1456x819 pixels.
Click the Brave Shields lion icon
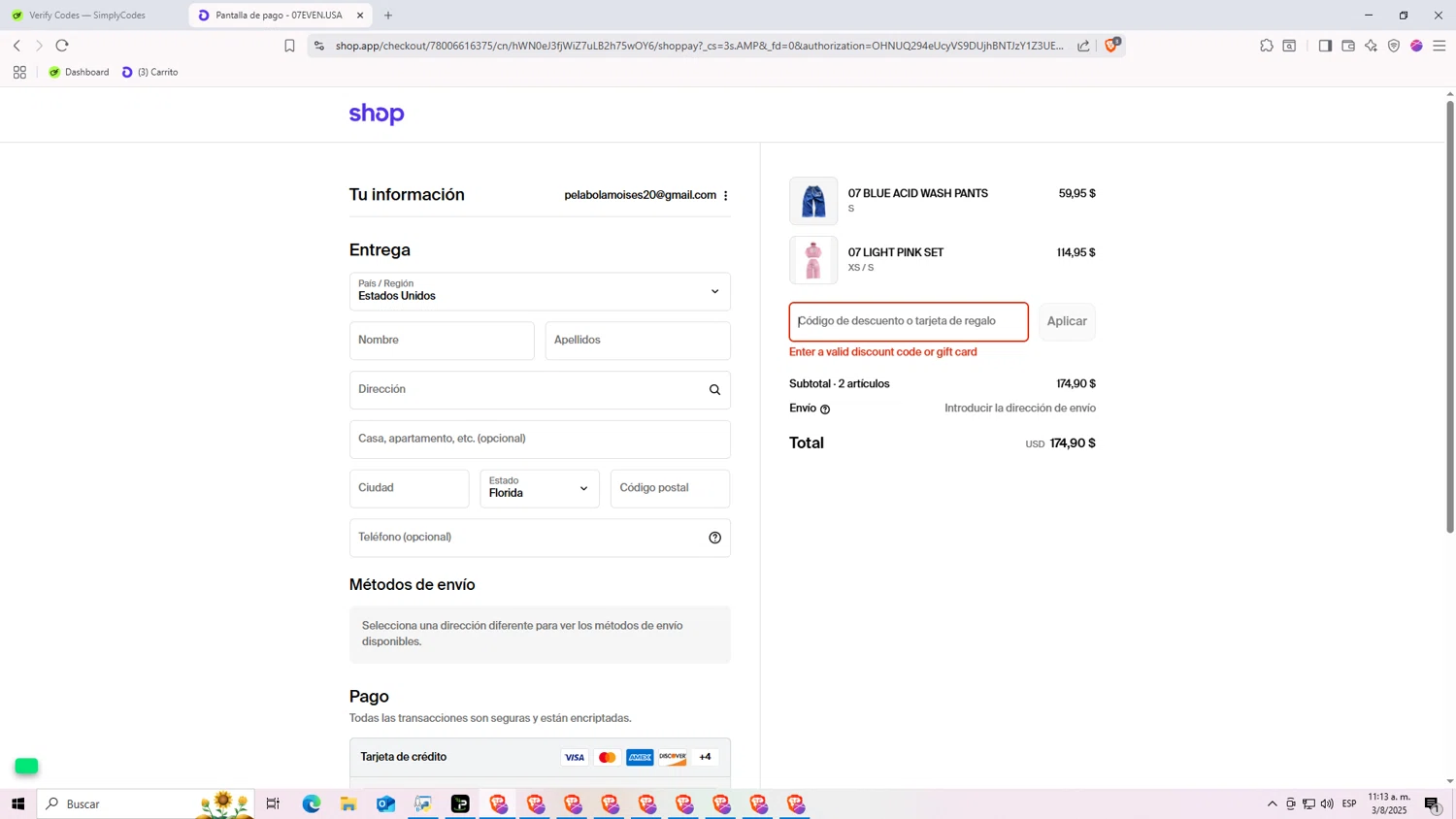[1111, 46]
